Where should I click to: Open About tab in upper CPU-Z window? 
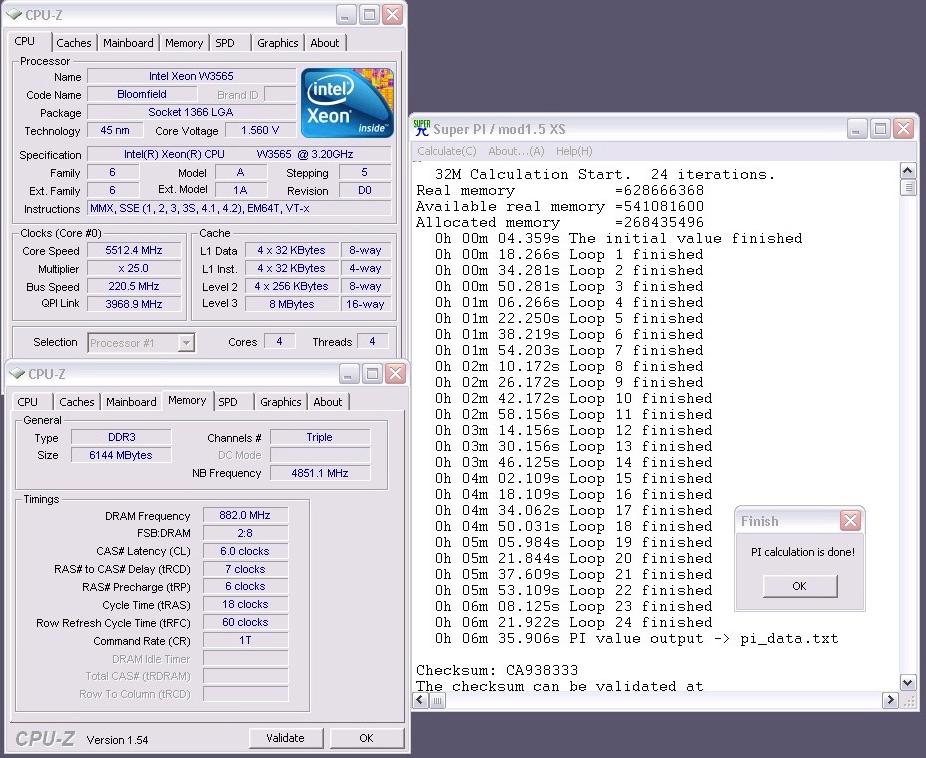(x=325, y=43)
